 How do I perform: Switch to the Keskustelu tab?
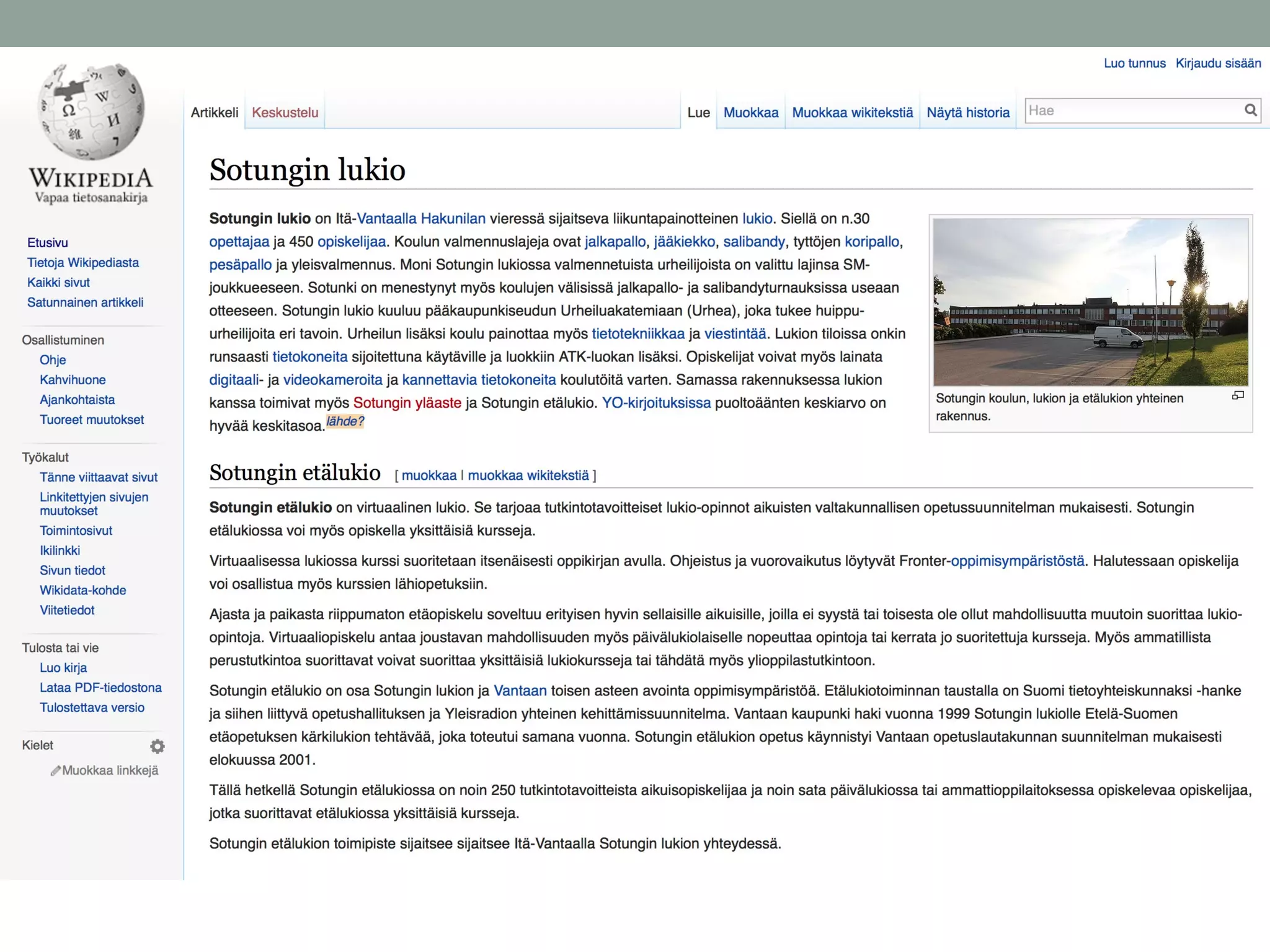[x=285, y=112]
